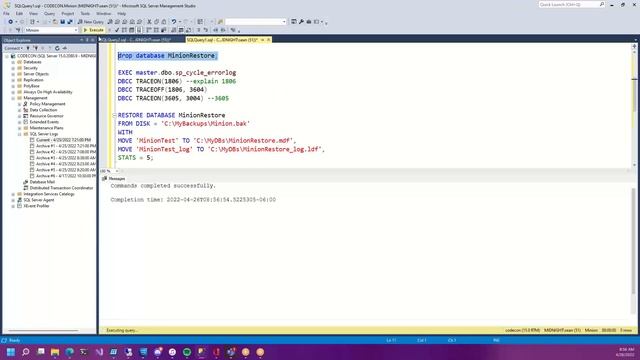Click the Undo arrow icon
640x360 pixels.
click(174, 22)
